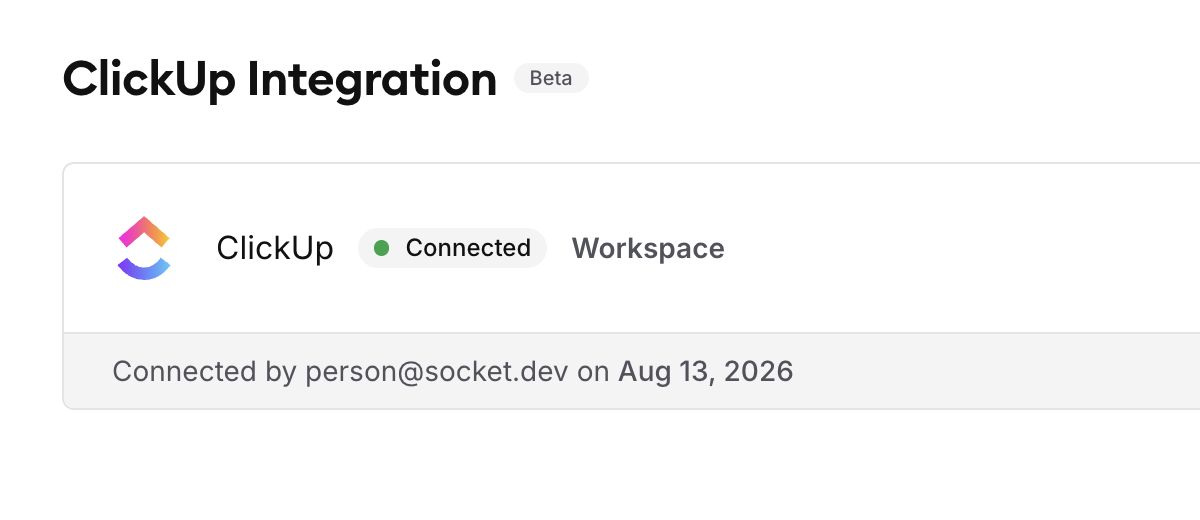Click the blue-purple lower arc of the logo
Image resolution: width=1200 pixels, height=520 pixels.
tap(144, 268)
